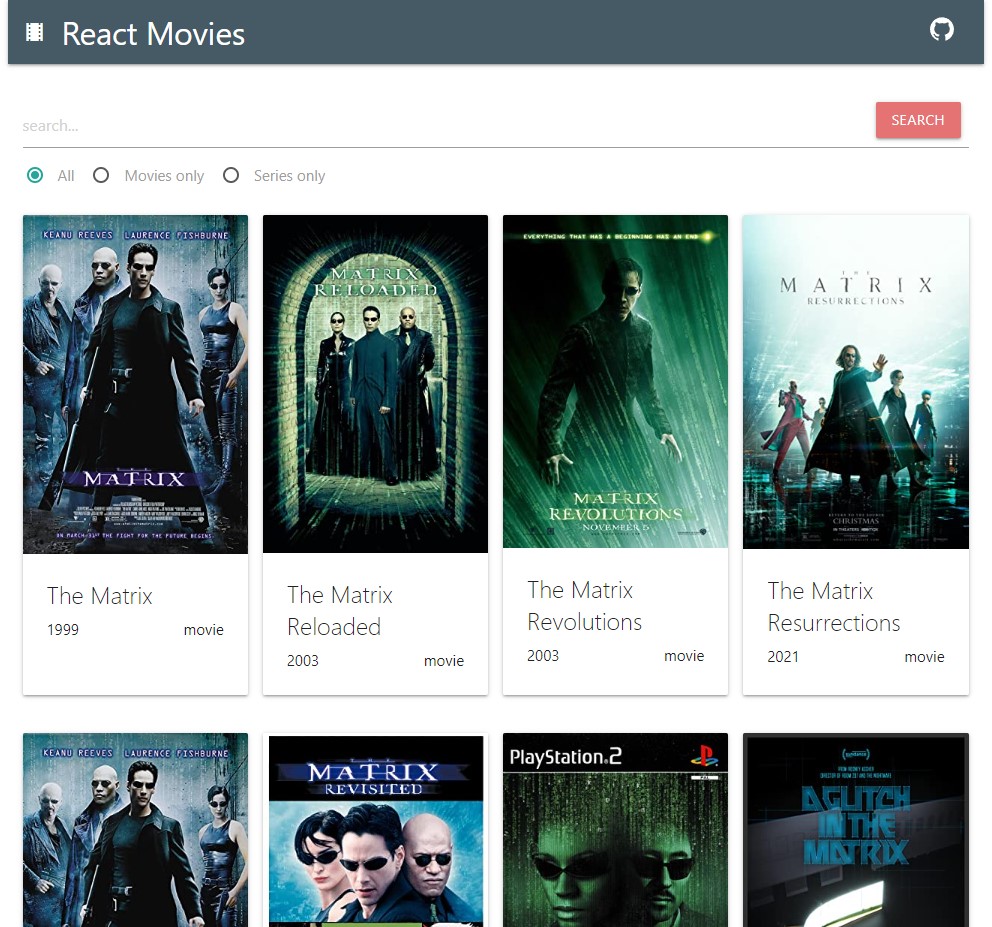Click the title text 'The Matrix Revolutions'
Screen dimensions: 992x927
pos(585,606)
